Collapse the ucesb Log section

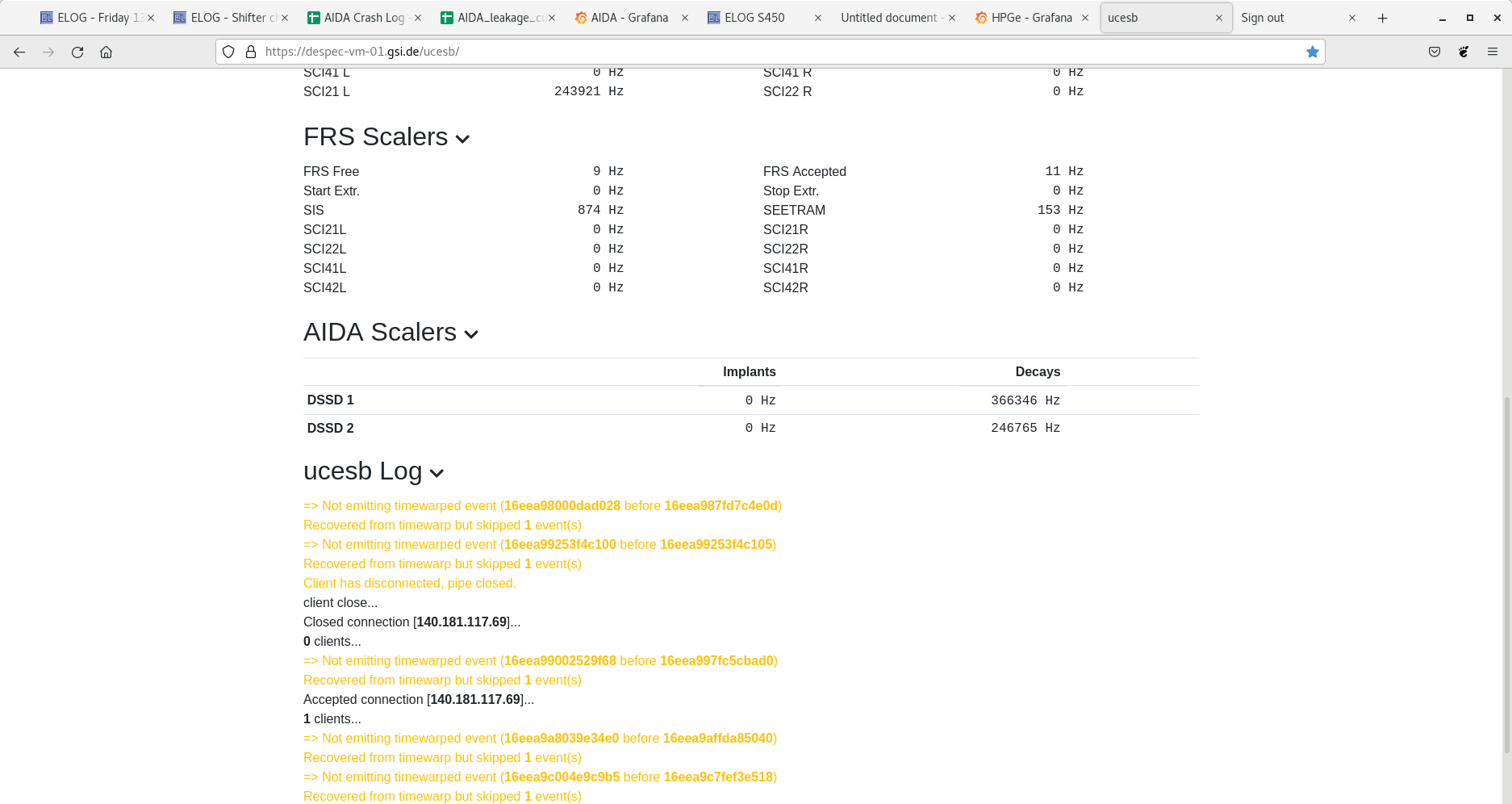tap(436, 473)
